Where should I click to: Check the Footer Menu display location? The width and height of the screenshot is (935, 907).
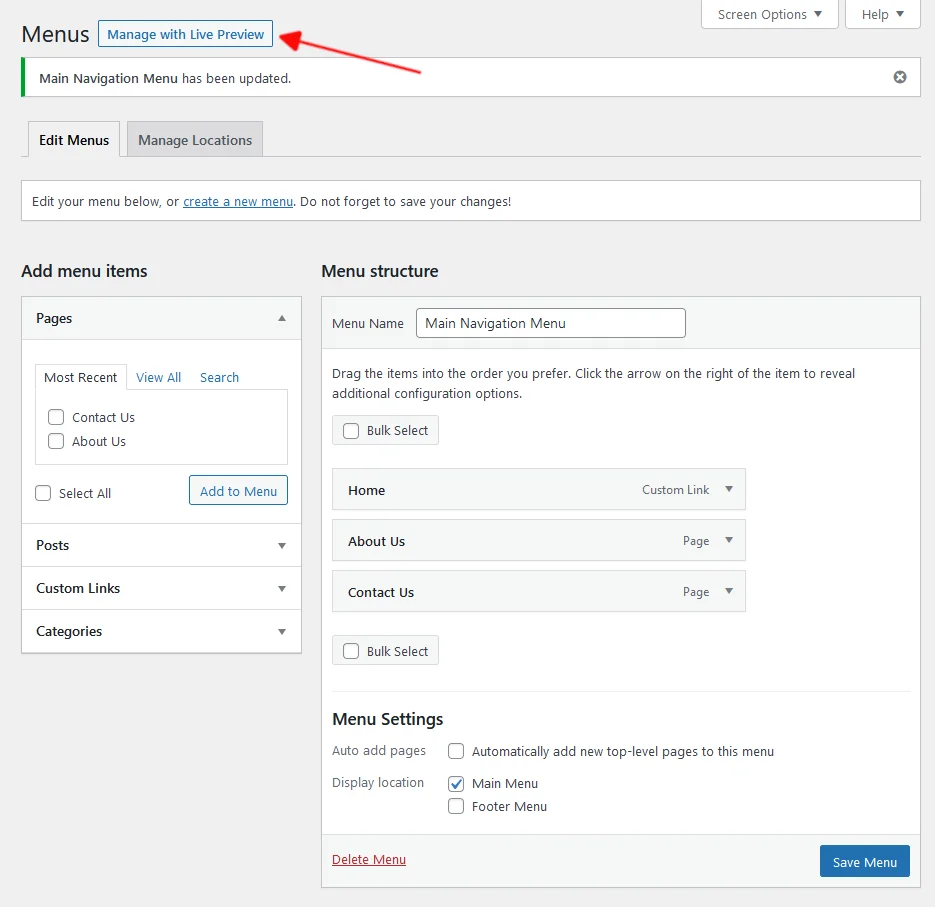pos(456,806)
